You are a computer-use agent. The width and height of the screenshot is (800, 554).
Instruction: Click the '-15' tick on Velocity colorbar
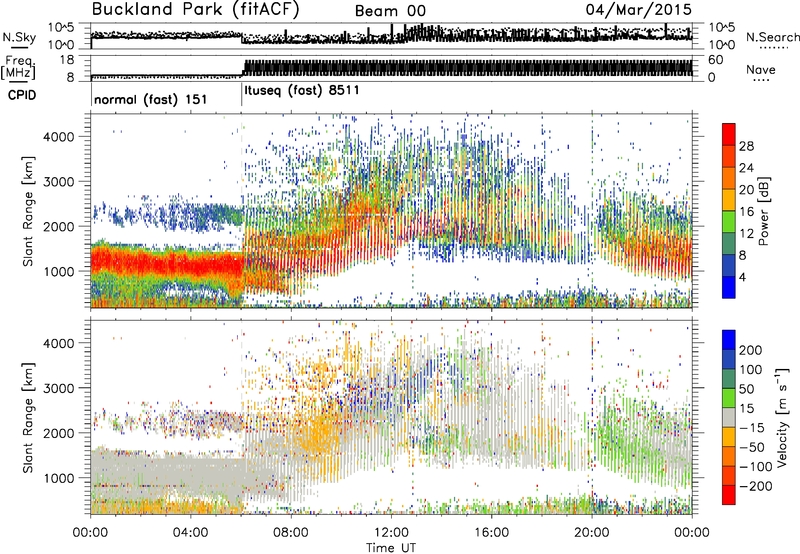pos(752,428)
